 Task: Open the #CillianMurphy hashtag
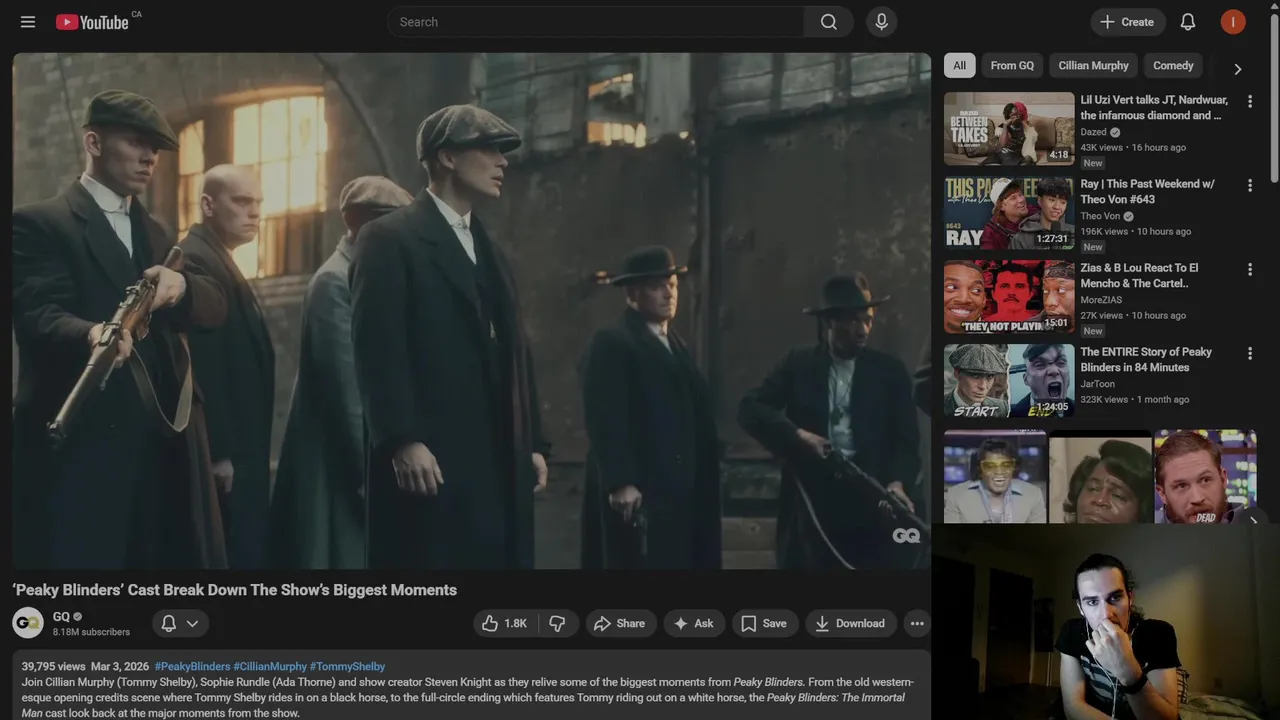[270, 666]
